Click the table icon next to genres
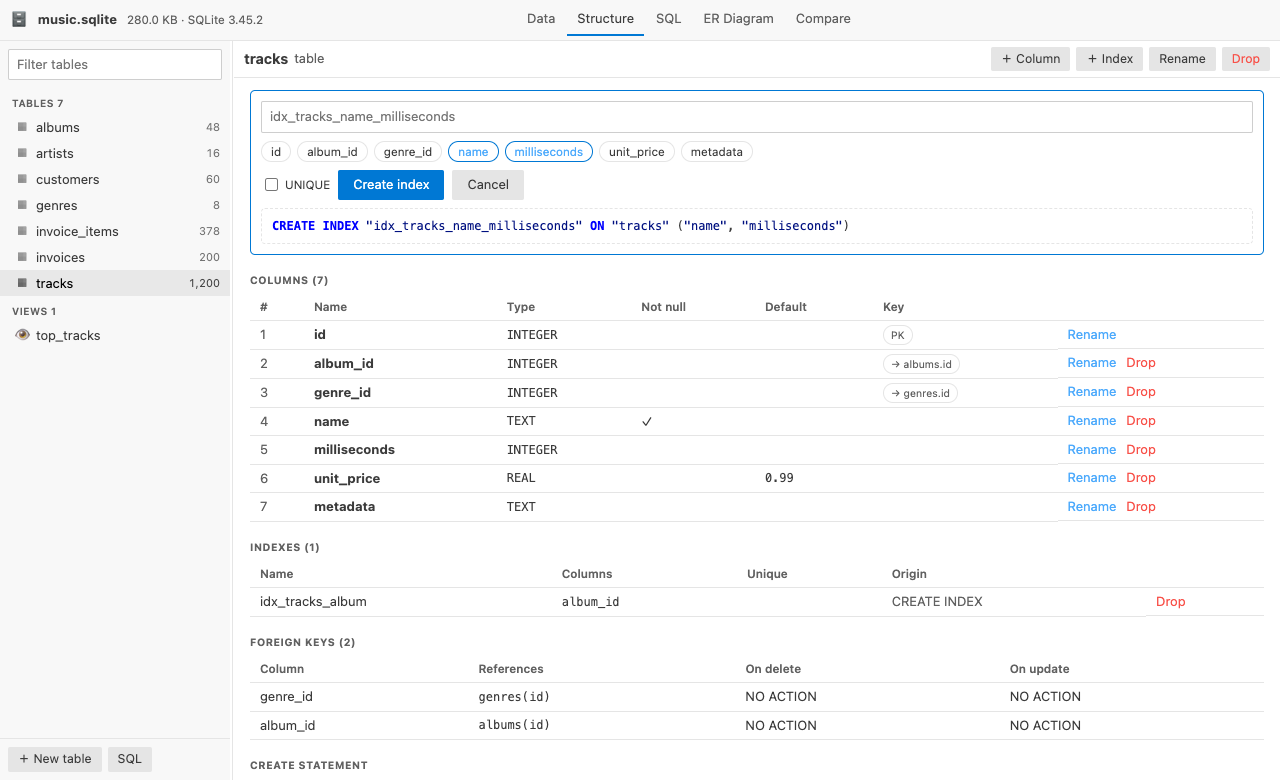 click(x=22, y=205)
